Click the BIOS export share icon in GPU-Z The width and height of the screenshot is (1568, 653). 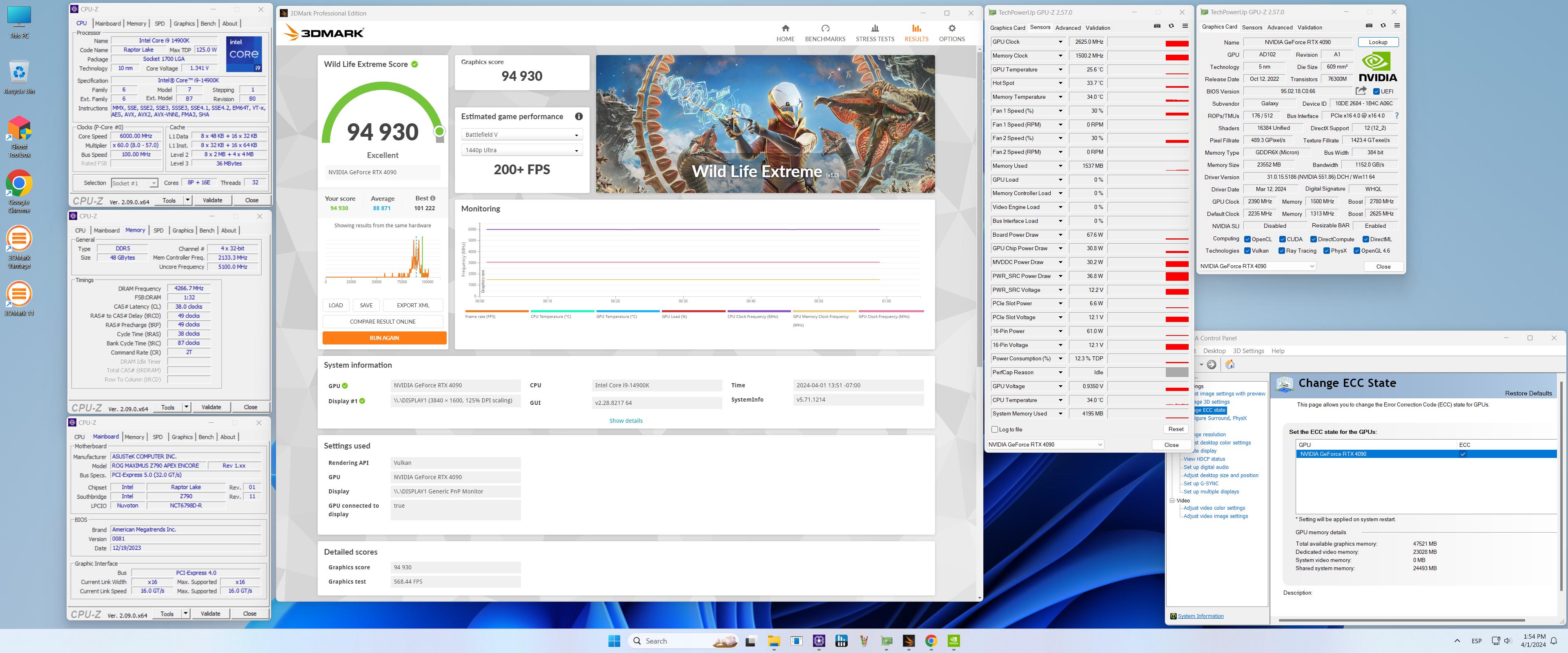[x=1361, y=91]
